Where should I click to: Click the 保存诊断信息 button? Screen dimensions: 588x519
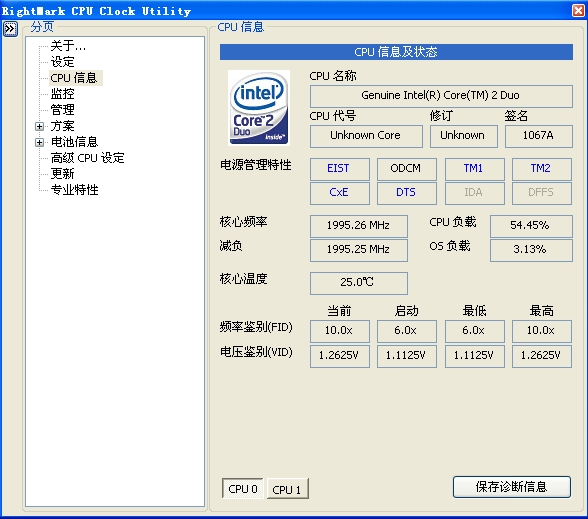click(512, 487)
